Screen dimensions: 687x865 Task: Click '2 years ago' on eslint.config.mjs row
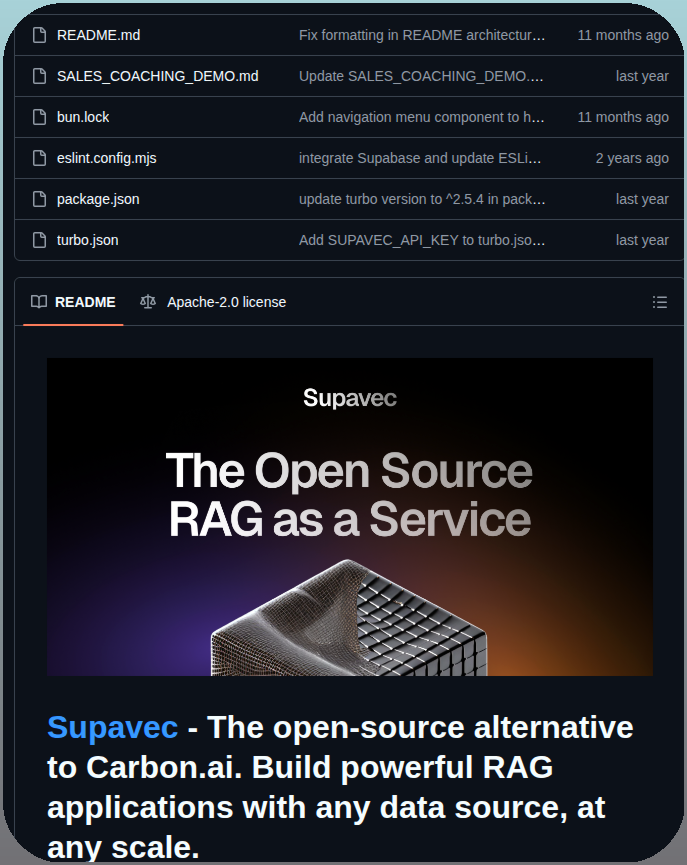(x=632, y=158)
